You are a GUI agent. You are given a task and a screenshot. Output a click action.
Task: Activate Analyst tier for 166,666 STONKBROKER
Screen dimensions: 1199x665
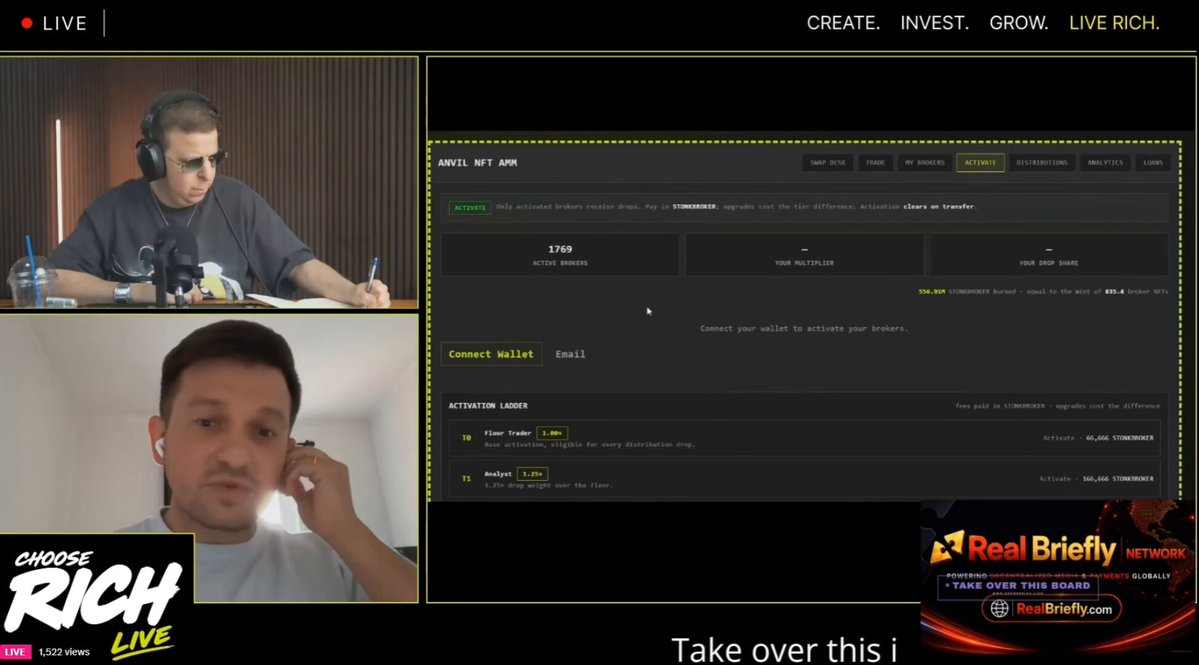coord(1096,478)
